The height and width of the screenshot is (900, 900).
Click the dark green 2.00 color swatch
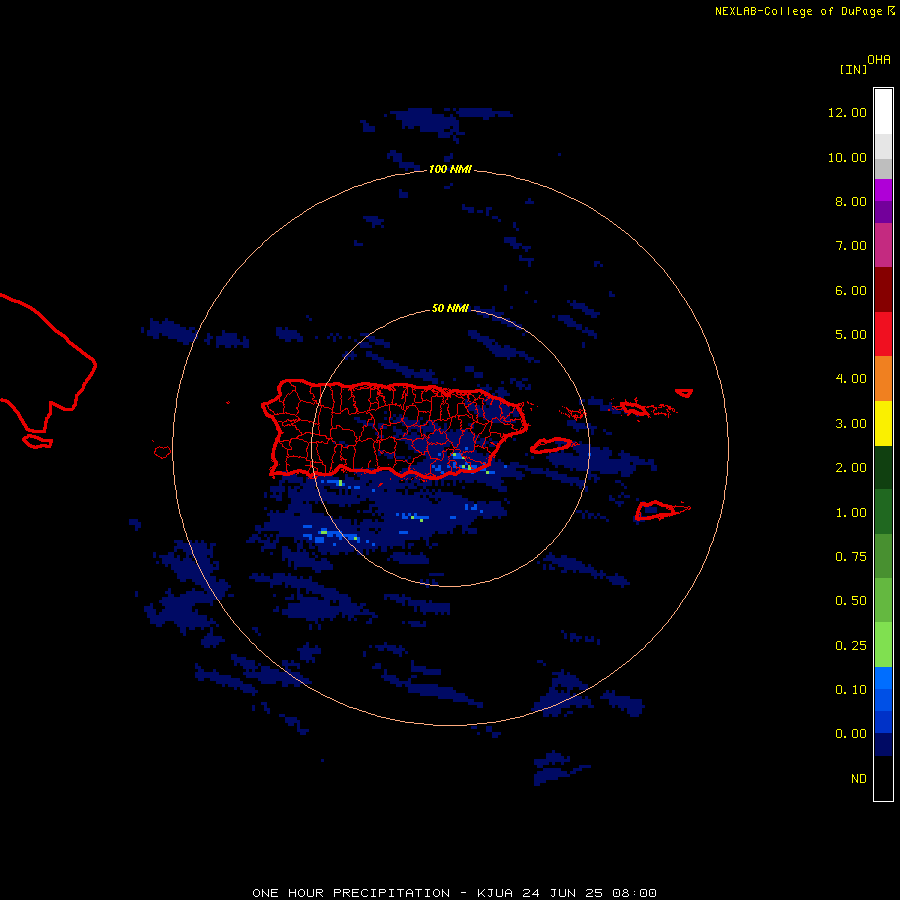tap(883, 468)
